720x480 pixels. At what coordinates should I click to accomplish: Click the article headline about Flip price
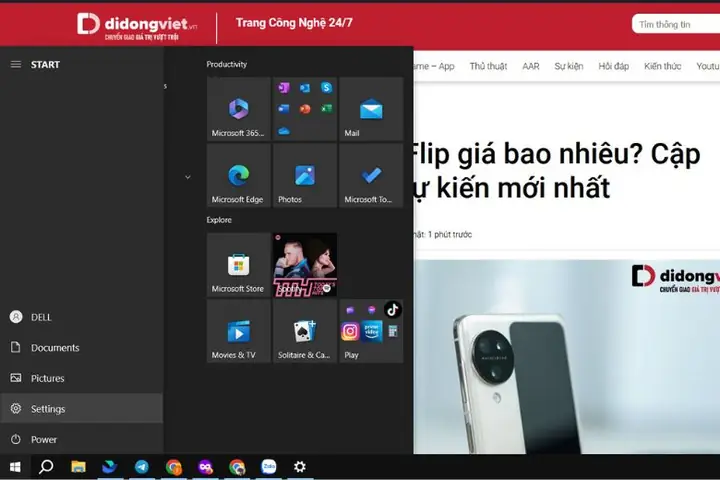click(557, 171)
